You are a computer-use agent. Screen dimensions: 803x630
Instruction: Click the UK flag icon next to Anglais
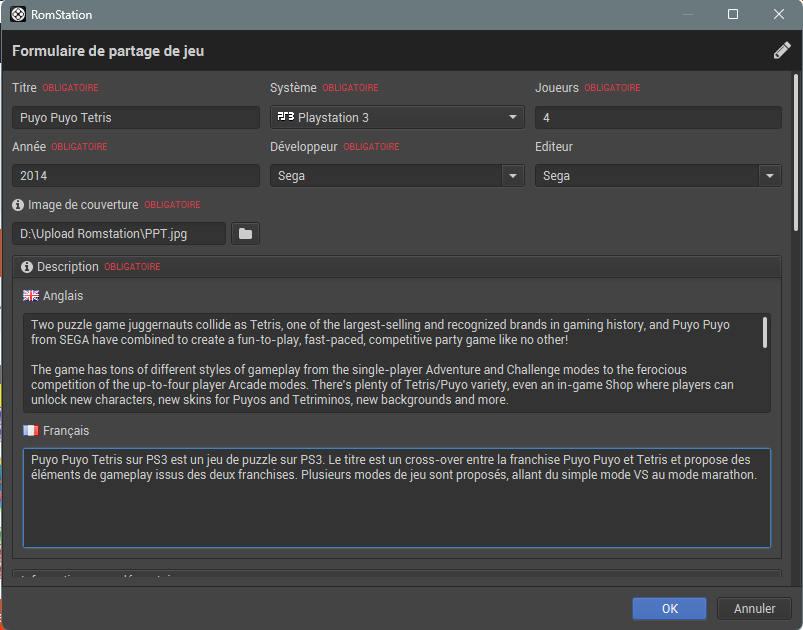tap(31, 296)
